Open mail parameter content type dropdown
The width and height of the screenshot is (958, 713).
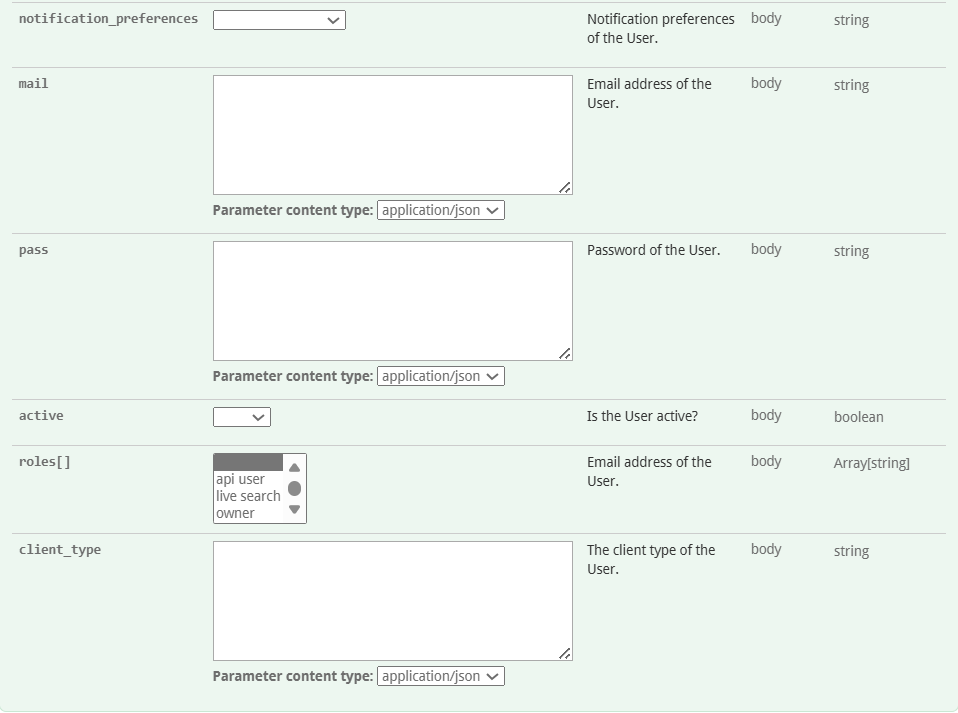point(440,211)
